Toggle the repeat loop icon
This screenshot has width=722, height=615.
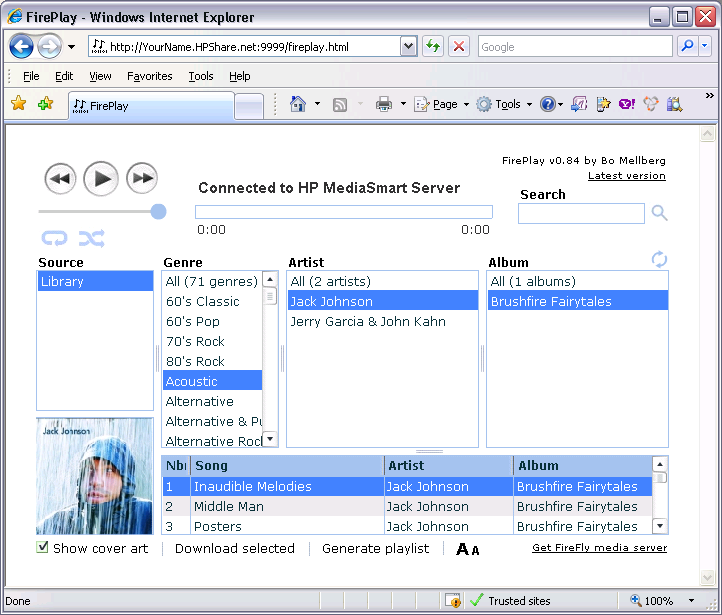[x=54, y=238]
